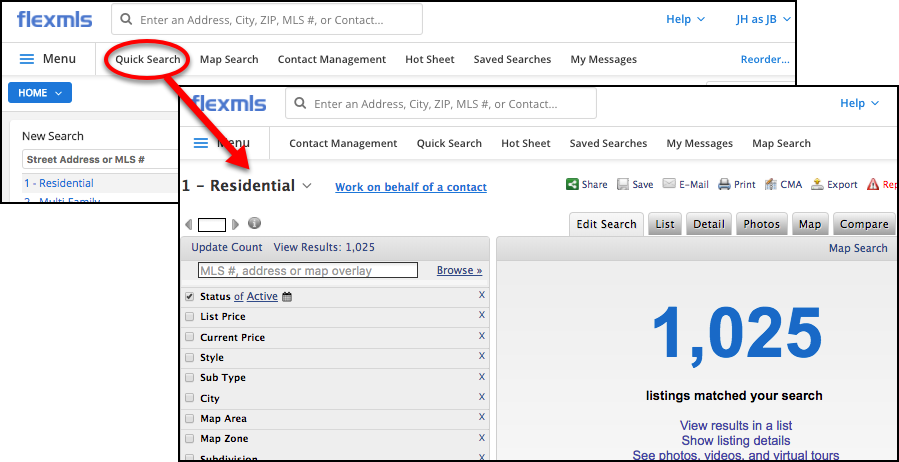Switch to the Photos tab
Screen dimensions: 899x462
click(762, 224)
